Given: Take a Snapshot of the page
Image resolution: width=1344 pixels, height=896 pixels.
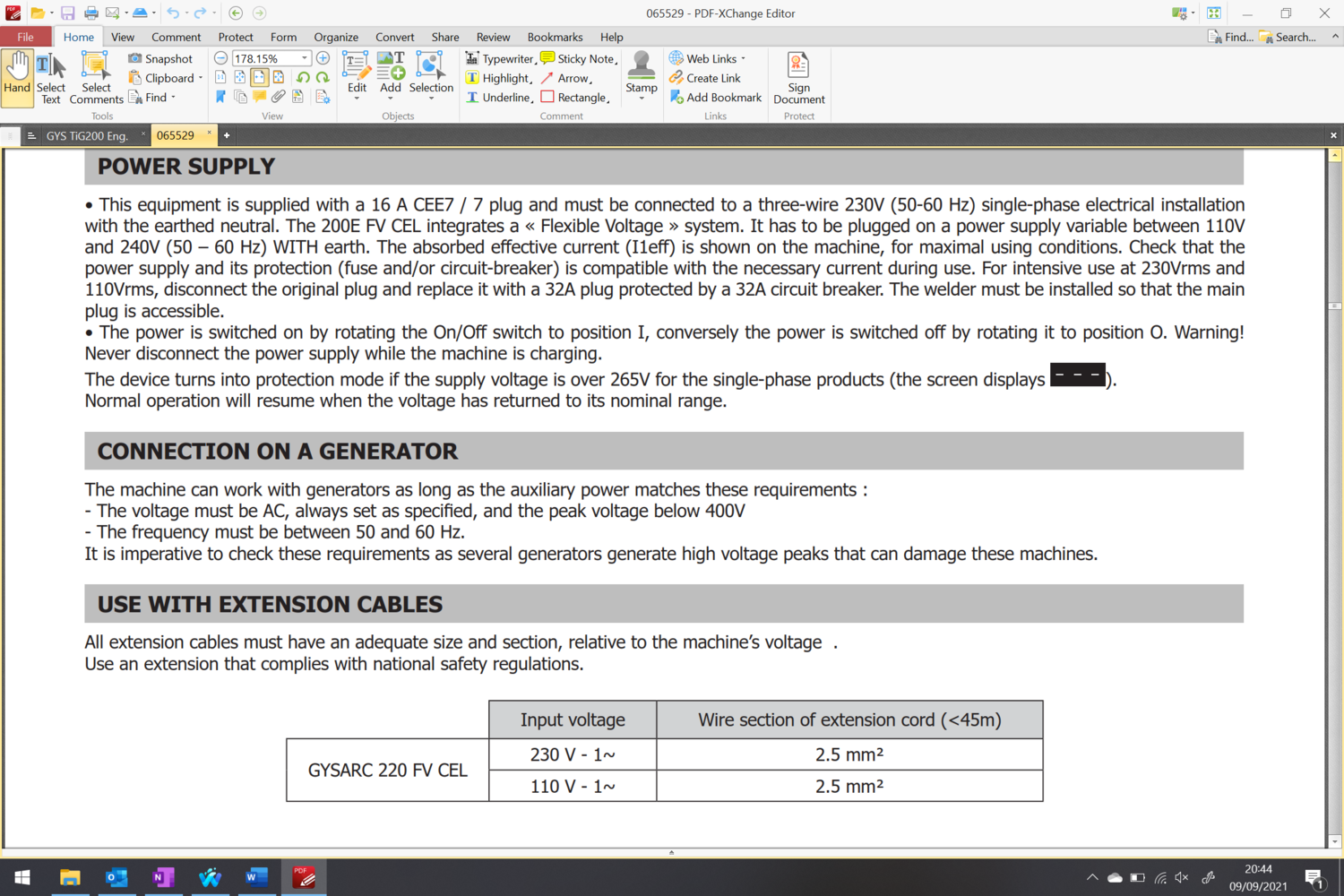Looking at the screenshot, I should 160,58.
